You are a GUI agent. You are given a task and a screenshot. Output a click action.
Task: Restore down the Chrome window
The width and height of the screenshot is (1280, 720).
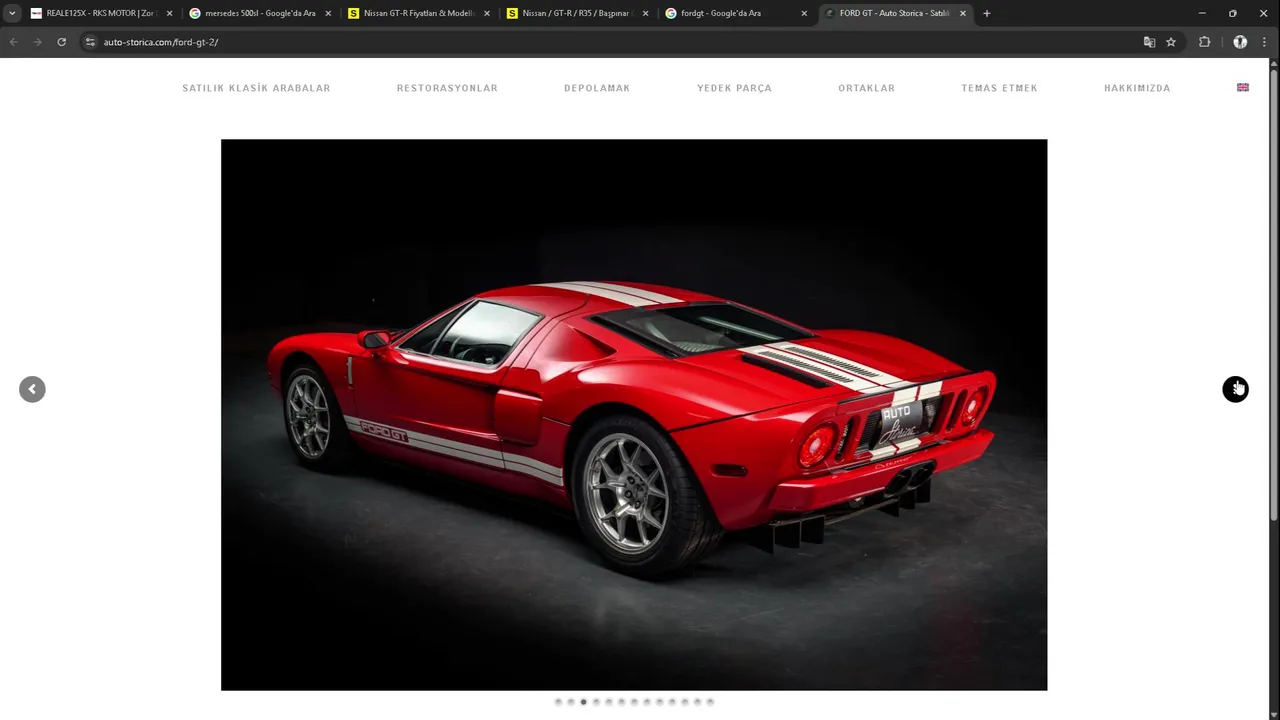pyautogui.click(x=1233, y=13)
